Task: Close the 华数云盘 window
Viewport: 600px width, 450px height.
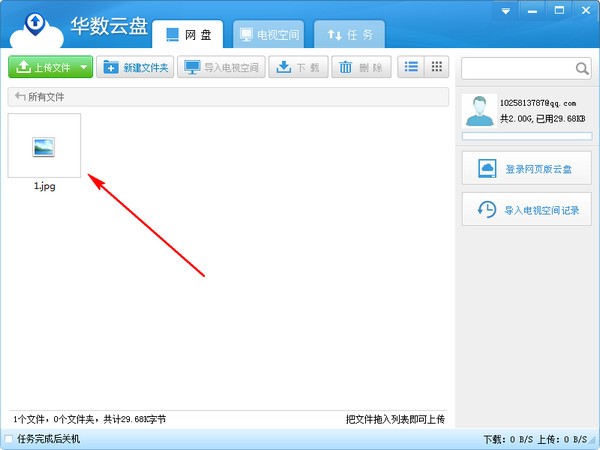Action: tap(586, 10)
